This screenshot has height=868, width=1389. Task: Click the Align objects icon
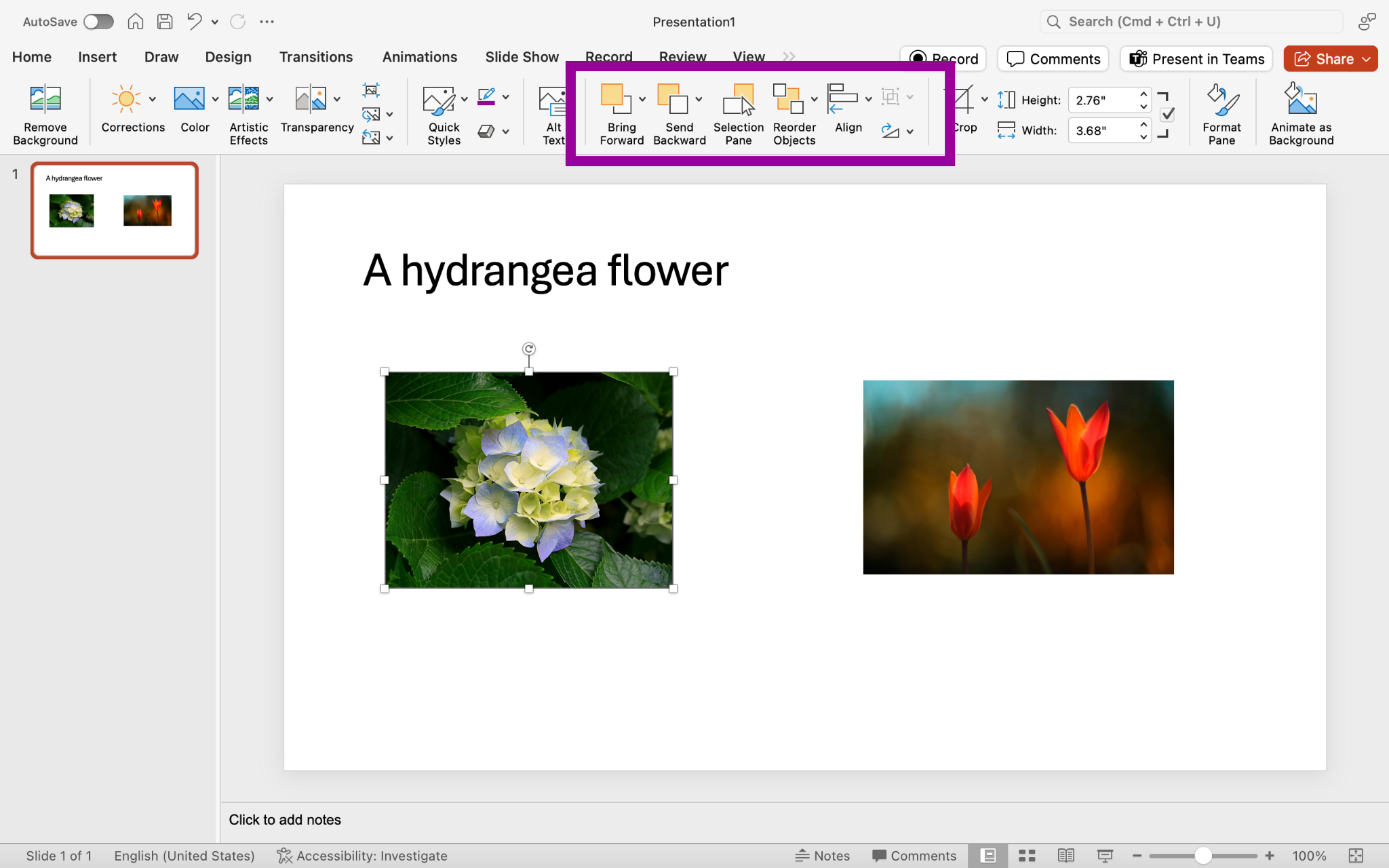[843, 99]
